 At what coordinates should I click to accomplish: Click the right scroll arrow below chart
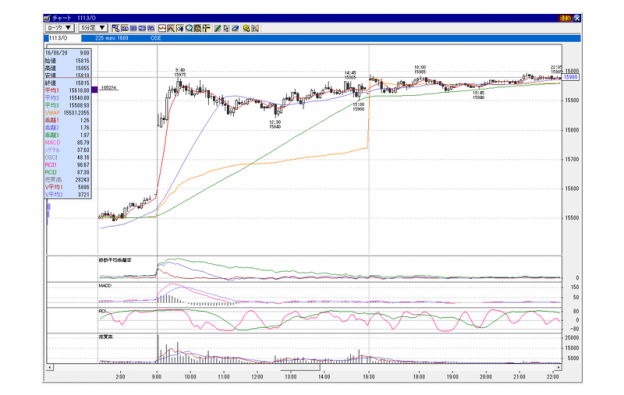pyautogui.click(x=558, y=367)
